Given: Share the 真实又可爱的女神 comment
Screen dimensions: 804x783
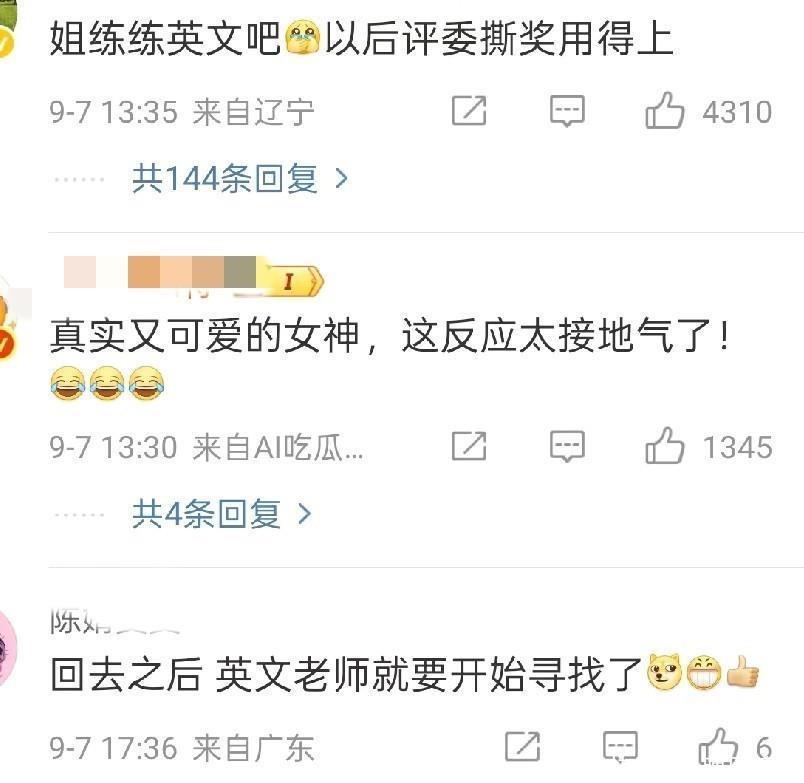Looking at the screenshot, I should pyautogui.click(x=469, y=446).
